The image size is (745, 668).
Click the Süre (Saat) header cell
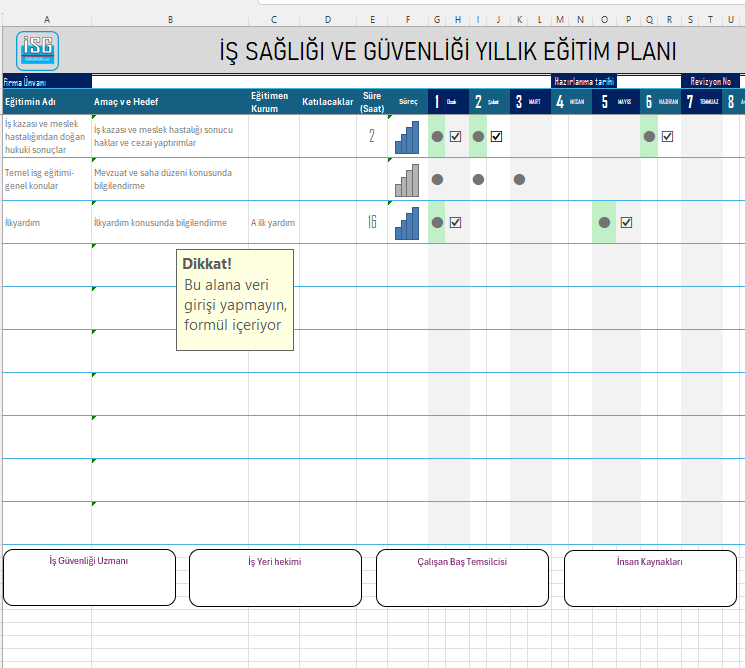372,102
